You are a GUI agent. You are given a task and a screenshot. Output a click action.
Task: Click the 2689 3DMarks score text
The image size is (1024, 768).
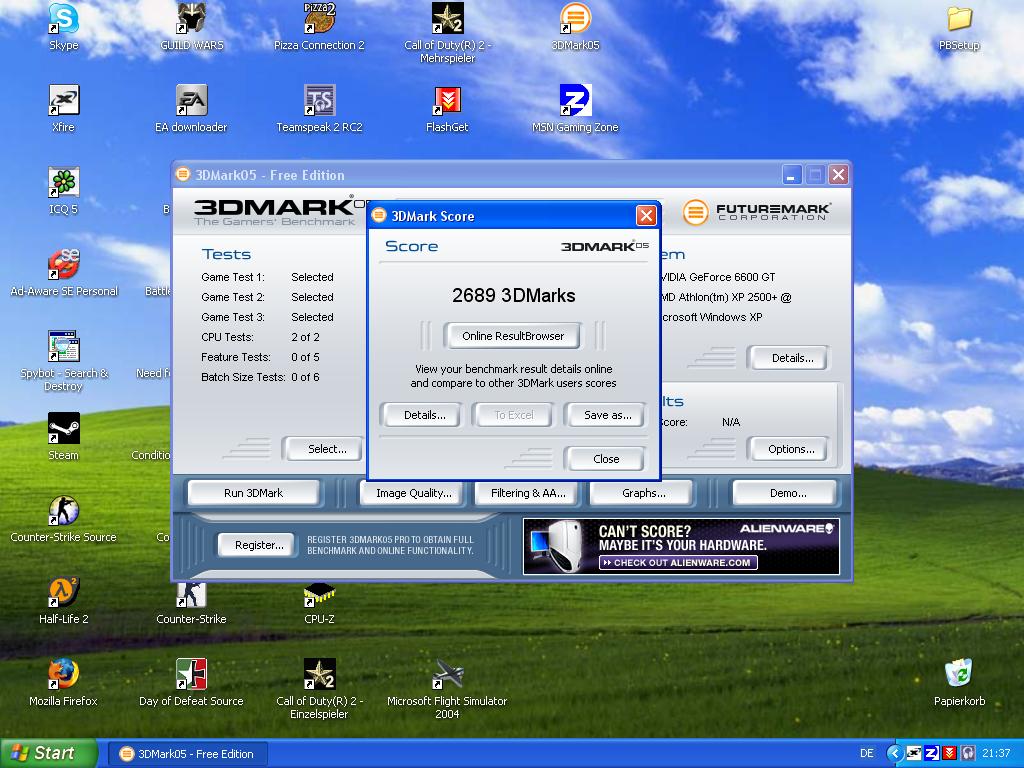pyautogui.click(x=513, y=295)
